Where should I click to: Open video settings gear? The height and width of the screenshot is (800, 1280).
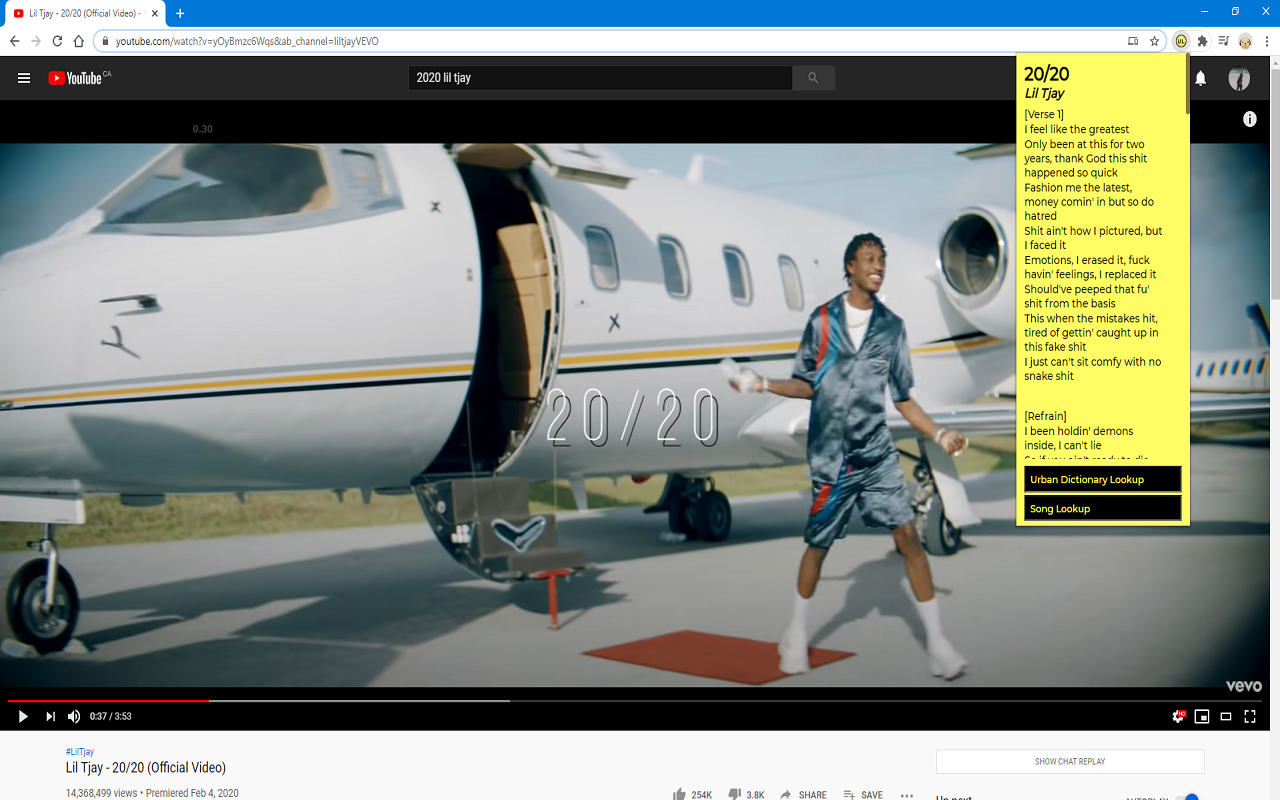click(1179, 716)
